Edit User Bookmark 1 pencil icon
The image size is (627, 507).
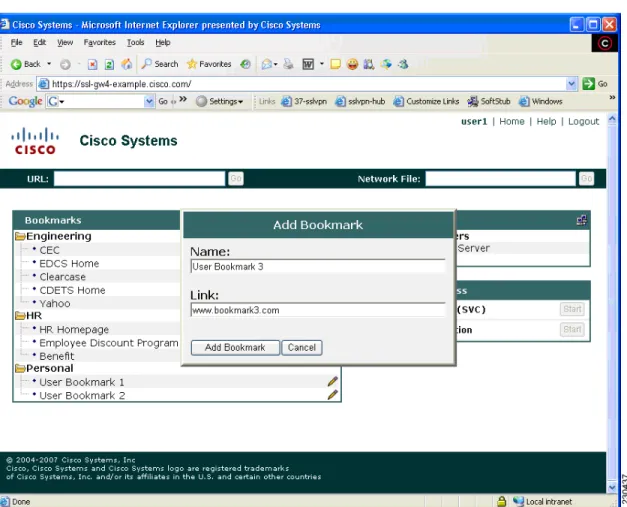pyautogui.click(x=332, y=381)
